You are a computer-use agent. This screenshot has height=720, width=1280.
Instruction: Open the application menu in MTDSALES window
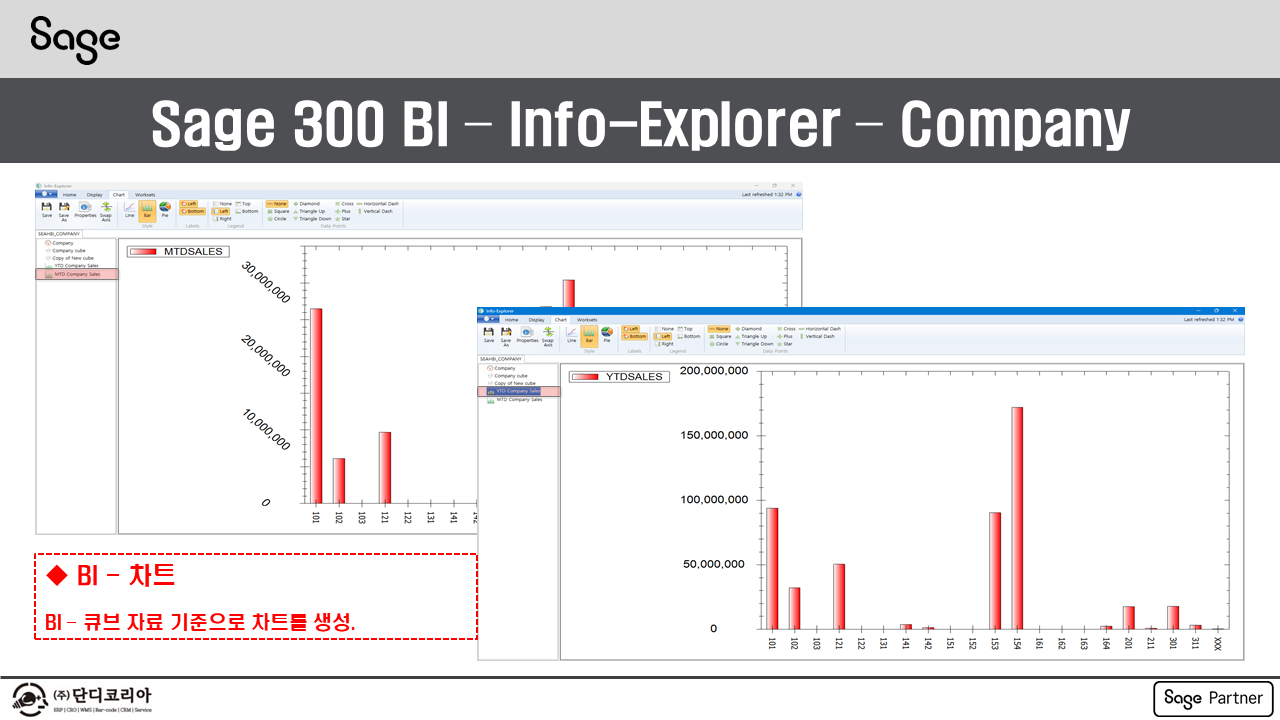click(48, 194)
